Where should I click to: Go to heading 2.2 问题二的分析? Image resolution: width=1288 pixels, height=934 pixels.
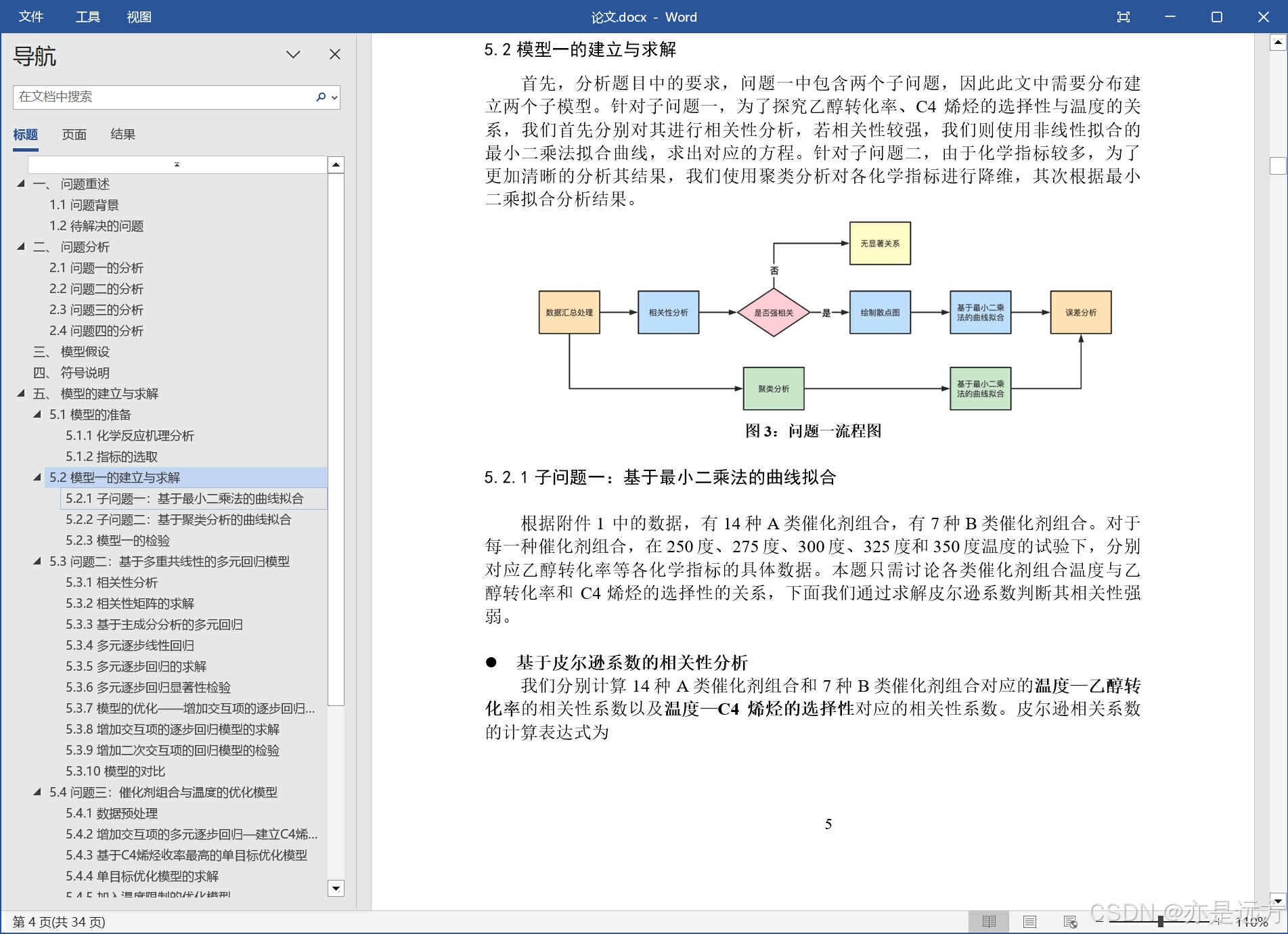pyautogui.click(x=96, y=288)
